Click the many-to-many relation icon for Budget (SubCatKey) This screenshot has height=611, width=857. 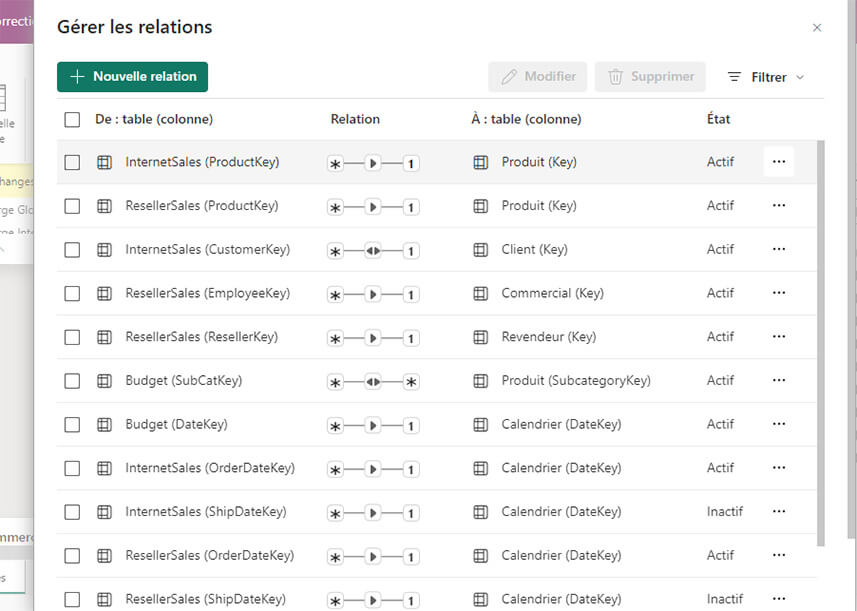point(373,382)
